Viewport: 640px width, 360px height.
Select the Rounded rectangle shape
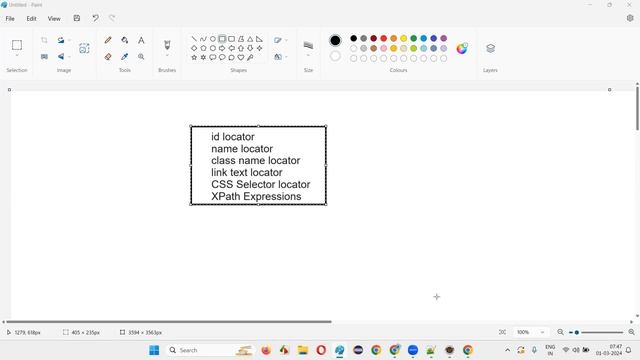231,39
